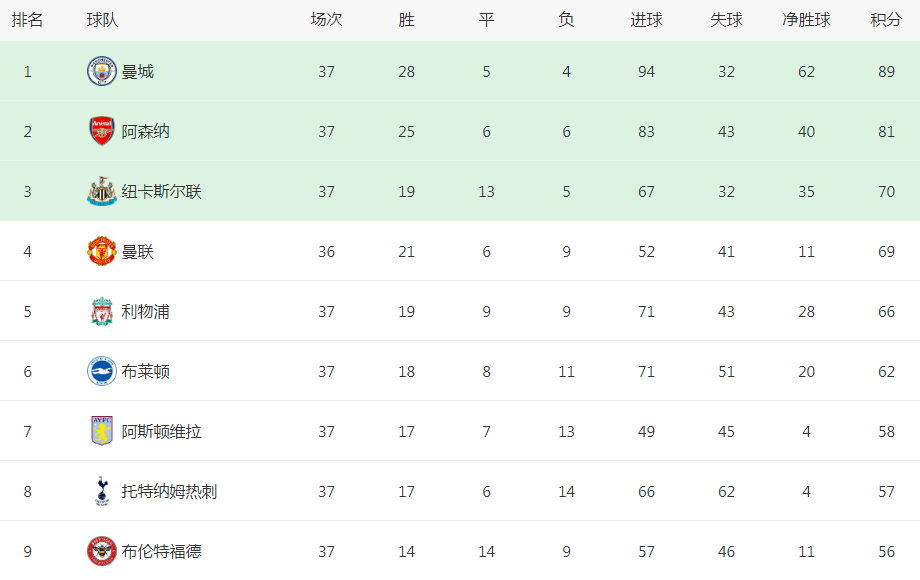Click the Liverpool club crest

point(102,311)
